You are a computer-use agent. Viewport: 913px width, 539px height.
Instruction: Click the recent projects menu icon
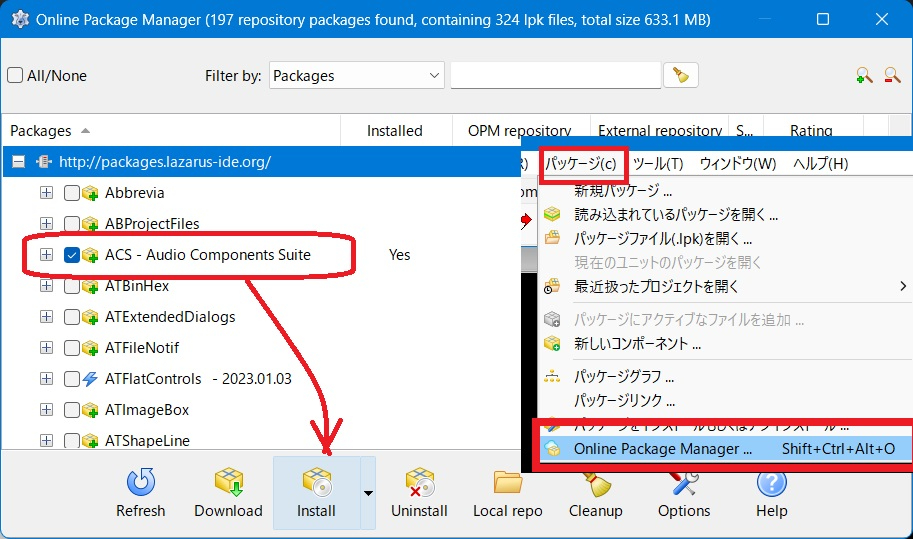point(552,286)
